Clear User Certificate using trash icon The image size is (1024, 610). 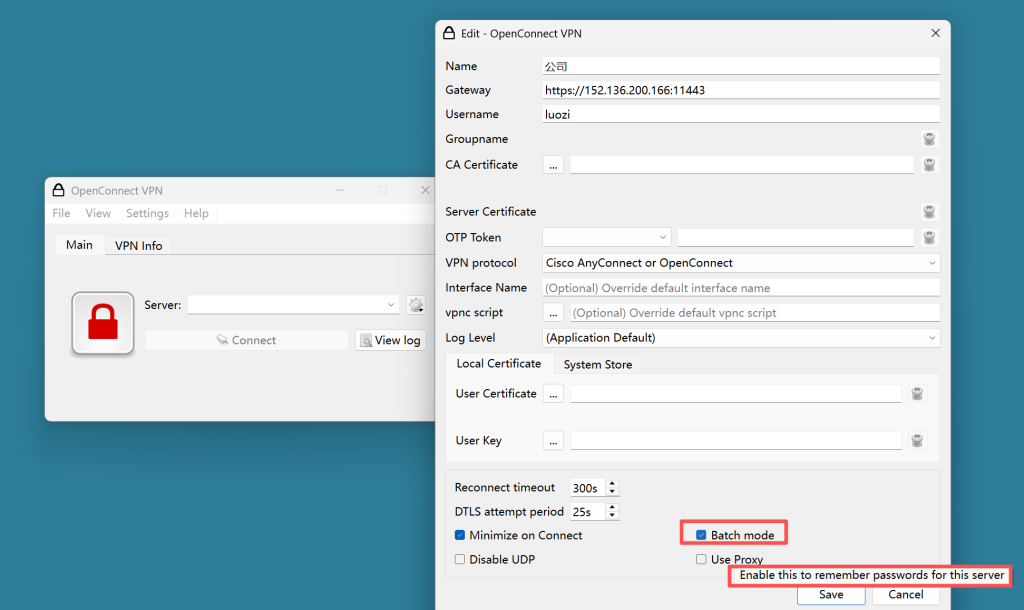coord(917,394)
